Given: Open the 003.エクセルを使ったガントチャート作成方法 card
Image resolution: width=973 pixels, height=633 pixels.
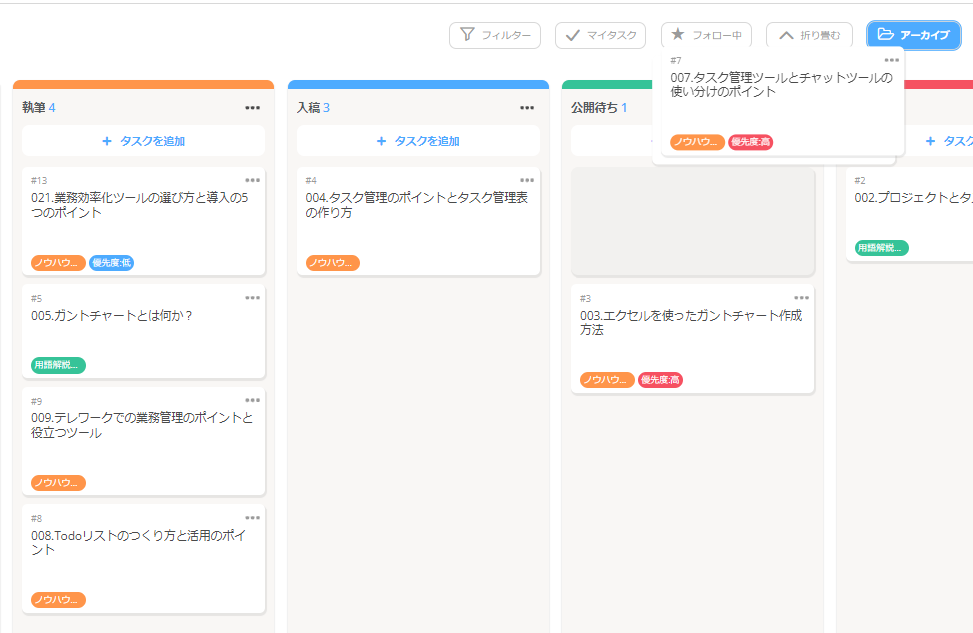Looking at the screenshot, I should (x=693, y=339).
